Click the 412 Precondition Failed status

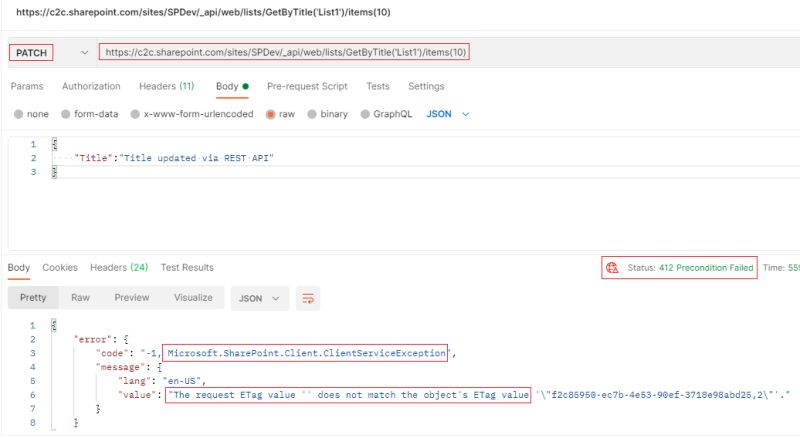click(706, 267)
